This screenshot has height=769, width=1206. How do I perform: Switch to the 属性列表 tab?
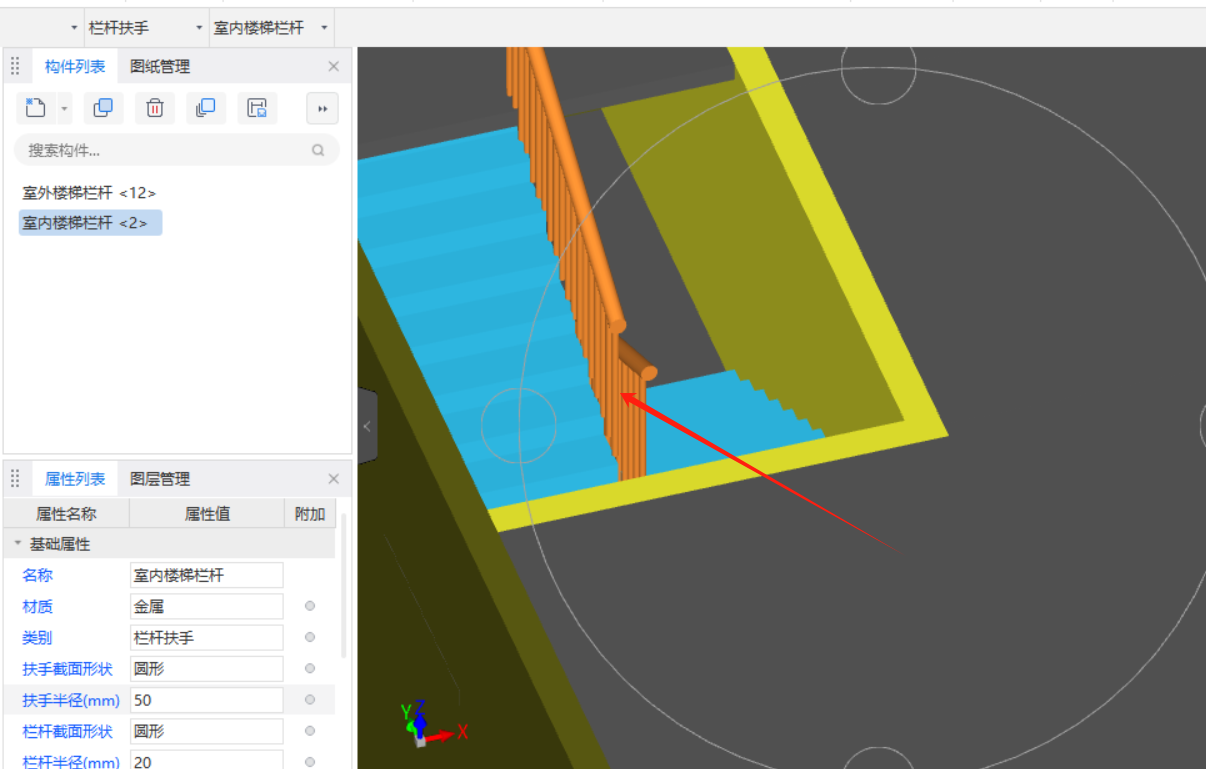tap(75, 479)
